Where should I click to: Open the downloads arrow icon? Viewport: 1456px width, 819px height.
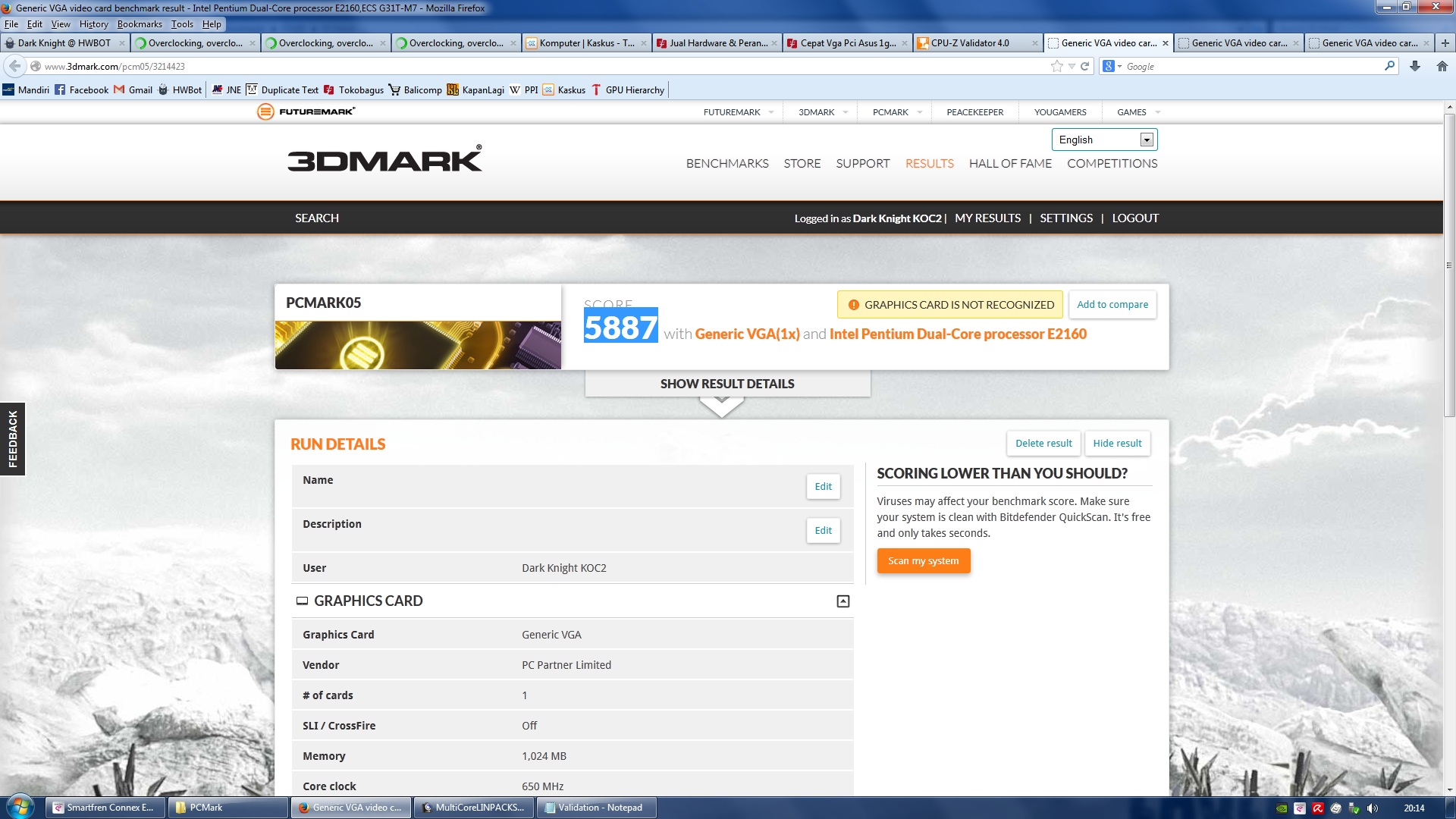coord(1415,66)
